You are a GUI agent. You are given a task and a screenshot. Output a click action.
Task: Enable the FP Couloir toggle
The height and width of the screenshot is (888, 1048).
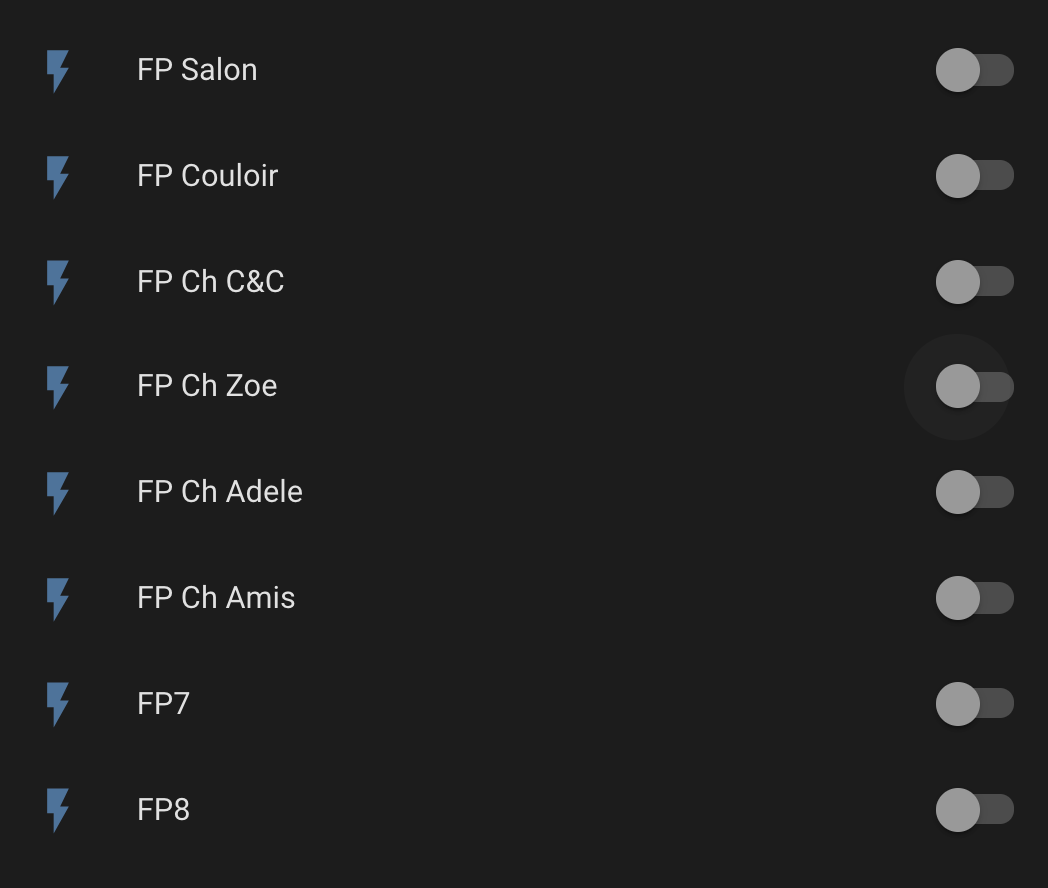click(x=974, y=176)
